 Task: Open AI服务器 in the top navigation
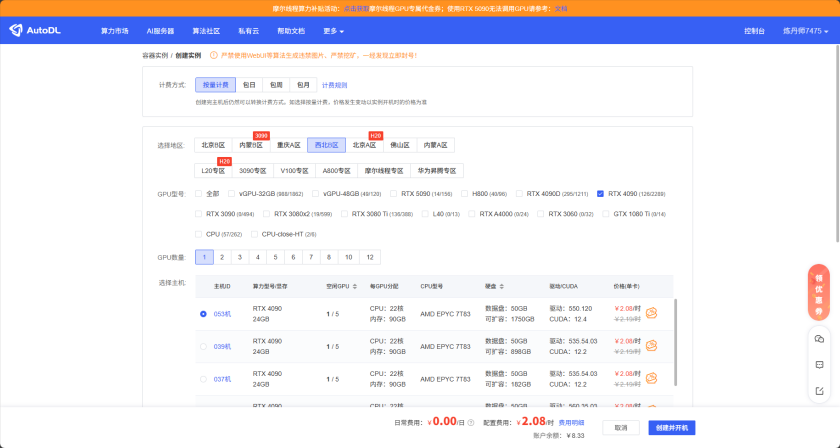coord(160,31)
